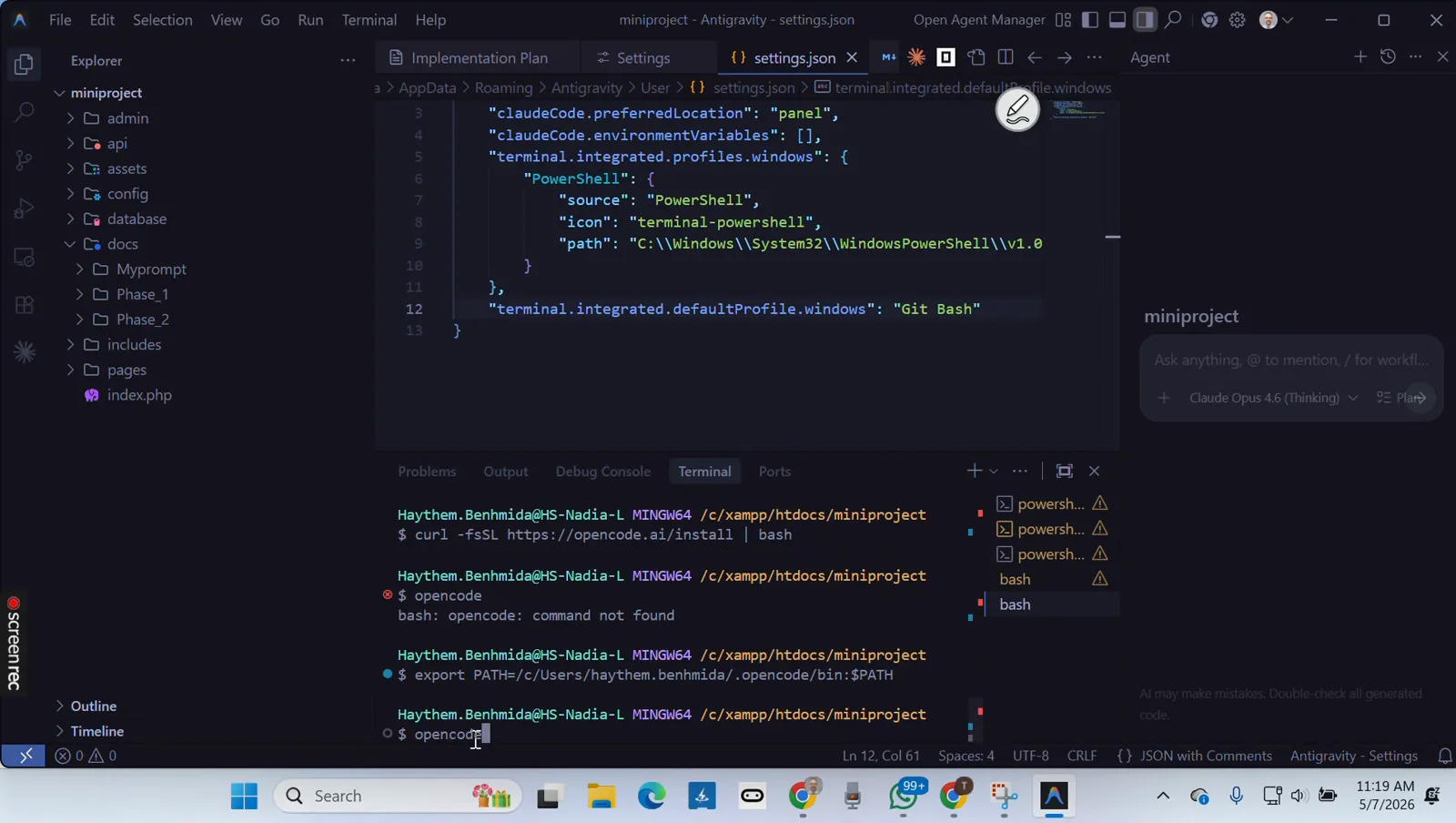Open the Extensions view in the activity bar
This screenshot has height=823, width=1456.
[25, 304]
